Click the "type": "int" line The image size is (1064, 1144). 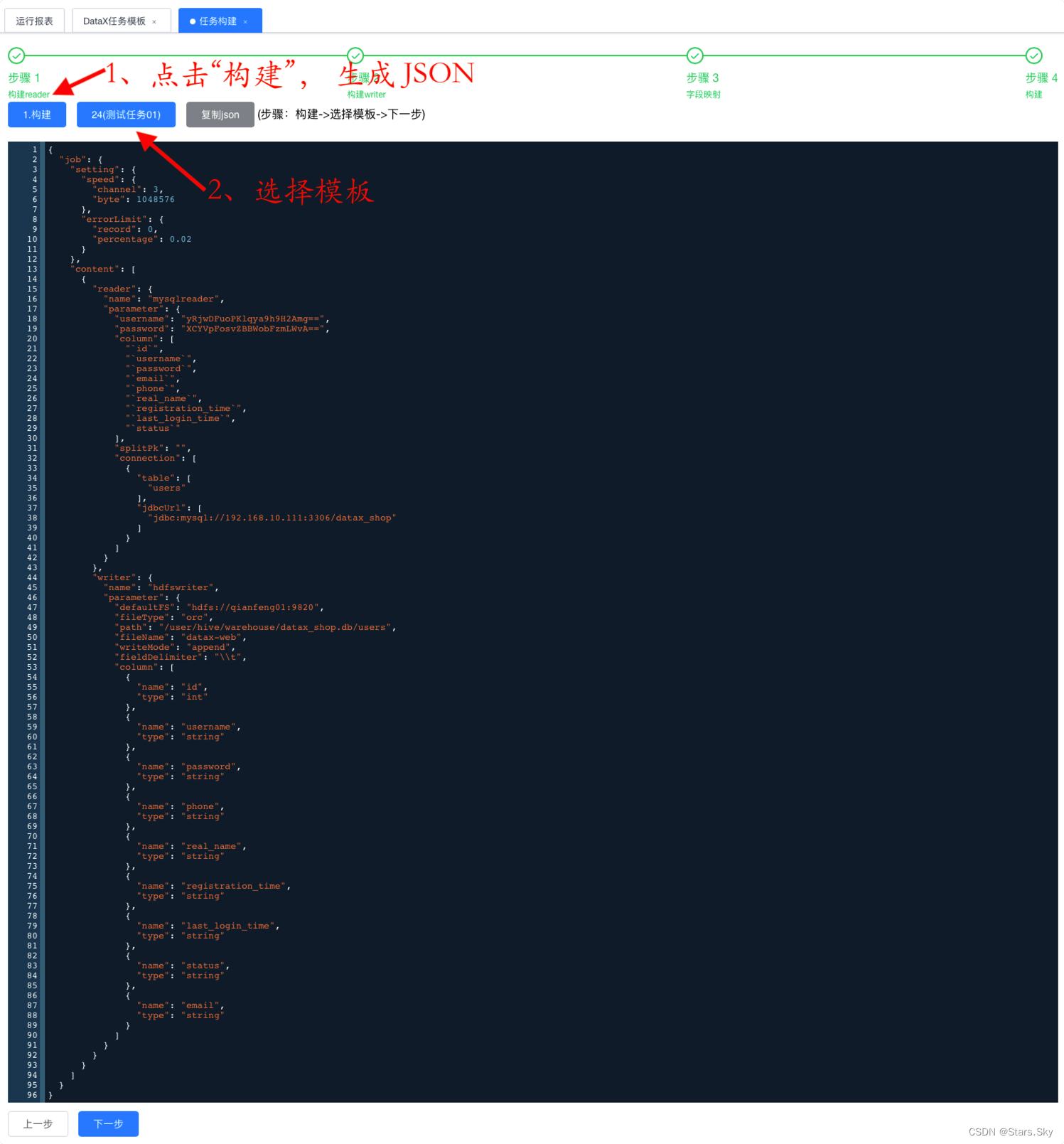coord(173,697)
